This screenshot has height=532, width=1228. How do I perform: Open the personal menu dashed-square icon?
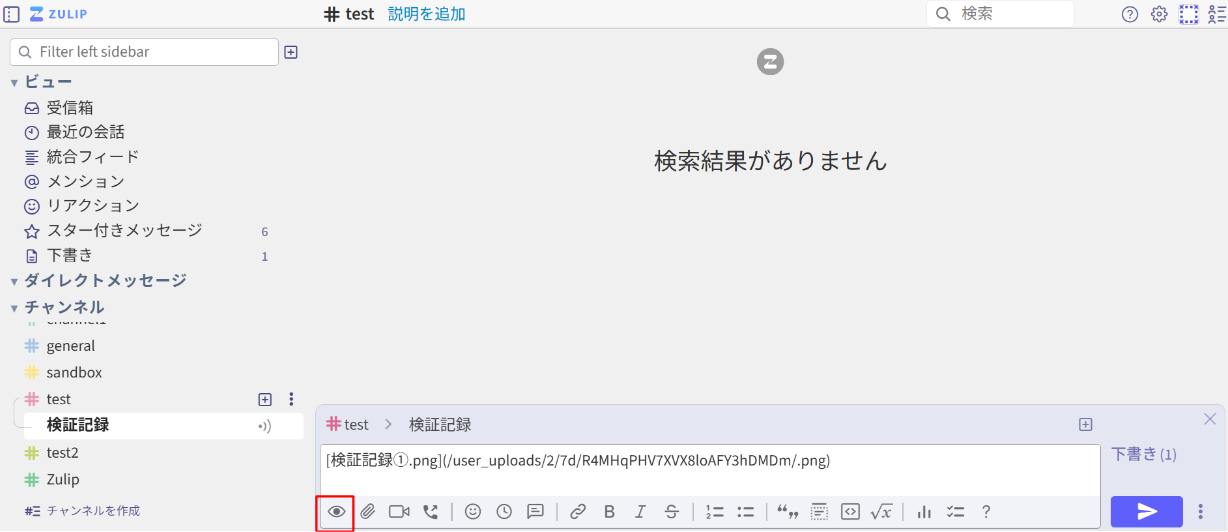click(1188, 14)
